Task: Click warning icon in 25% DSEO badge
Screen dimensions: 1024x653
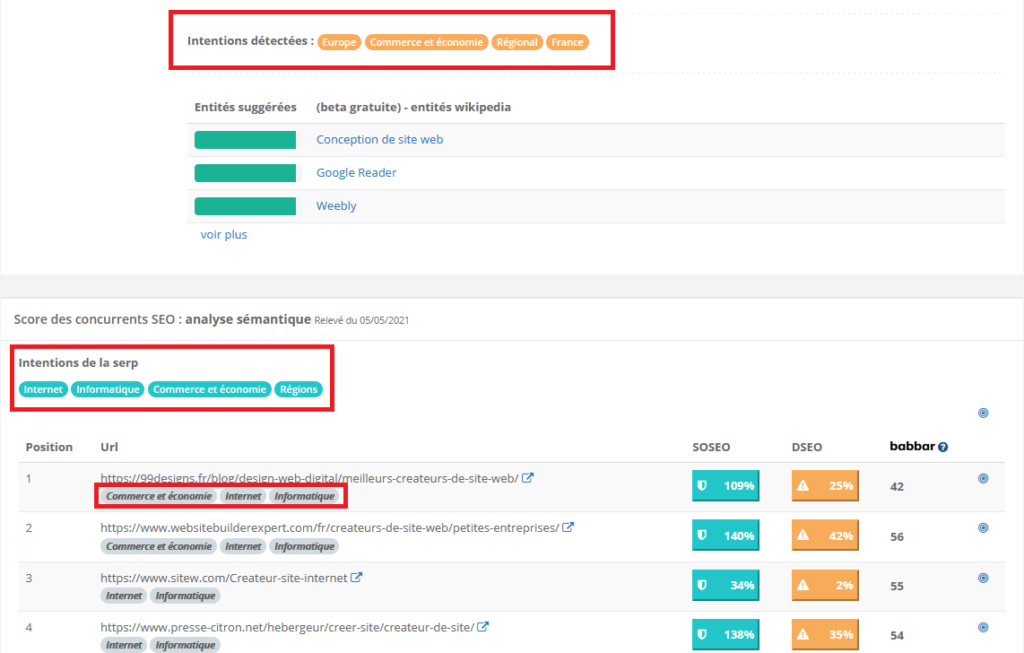Action: (x=802, y=486)
